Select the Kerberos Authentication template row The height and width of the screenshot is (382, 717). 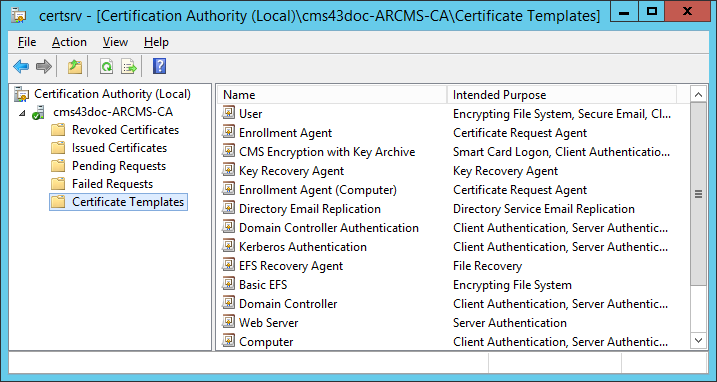(453, 247)
